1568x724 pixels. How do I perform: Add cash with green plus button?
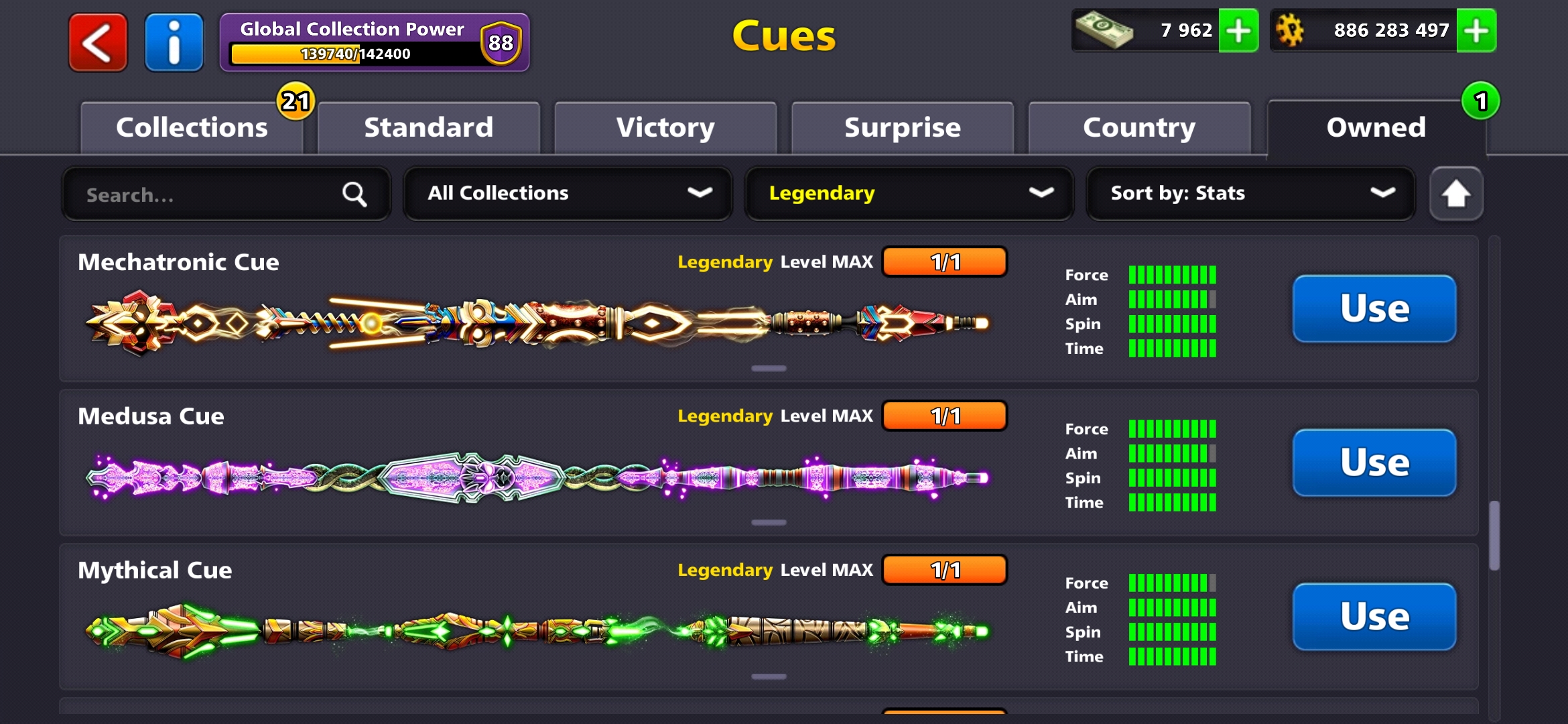1238,31
